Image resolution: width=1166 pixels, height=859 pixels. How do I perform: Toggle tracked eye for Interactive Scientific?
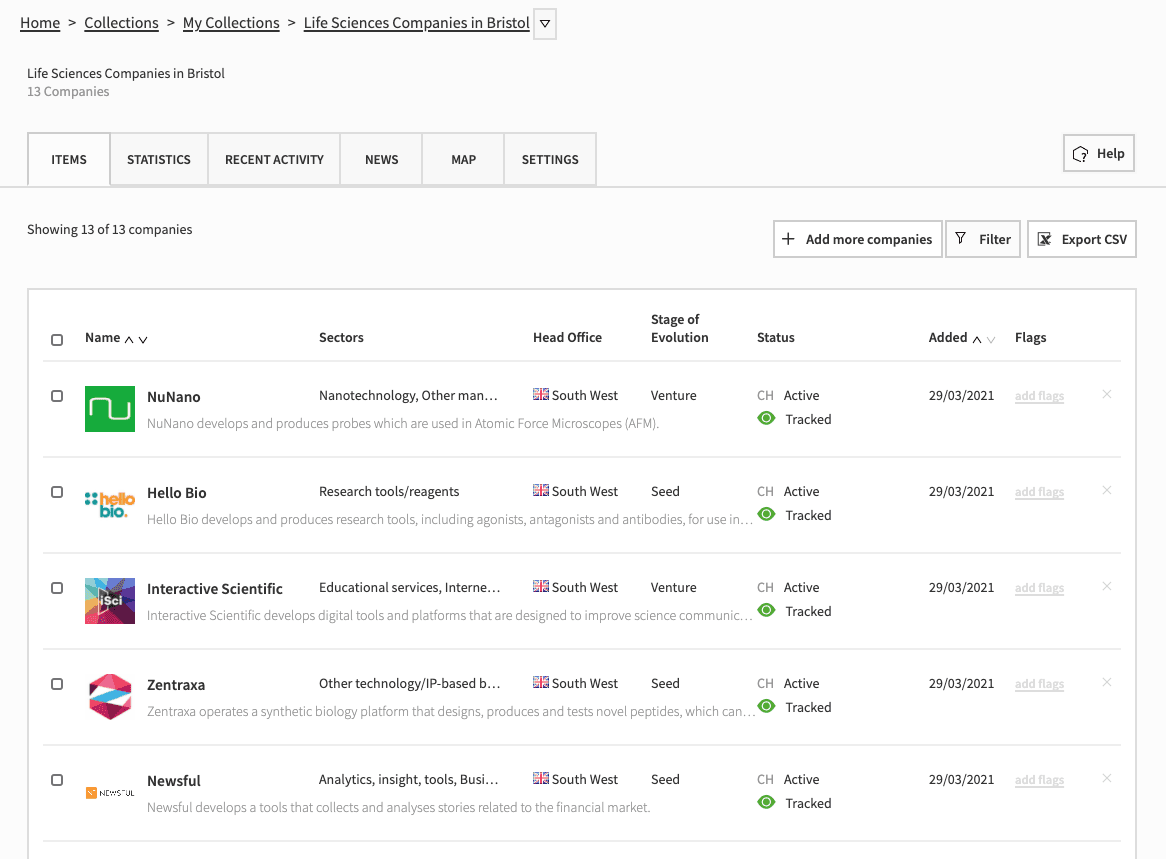pyautogui.click(x=766, y=610)
